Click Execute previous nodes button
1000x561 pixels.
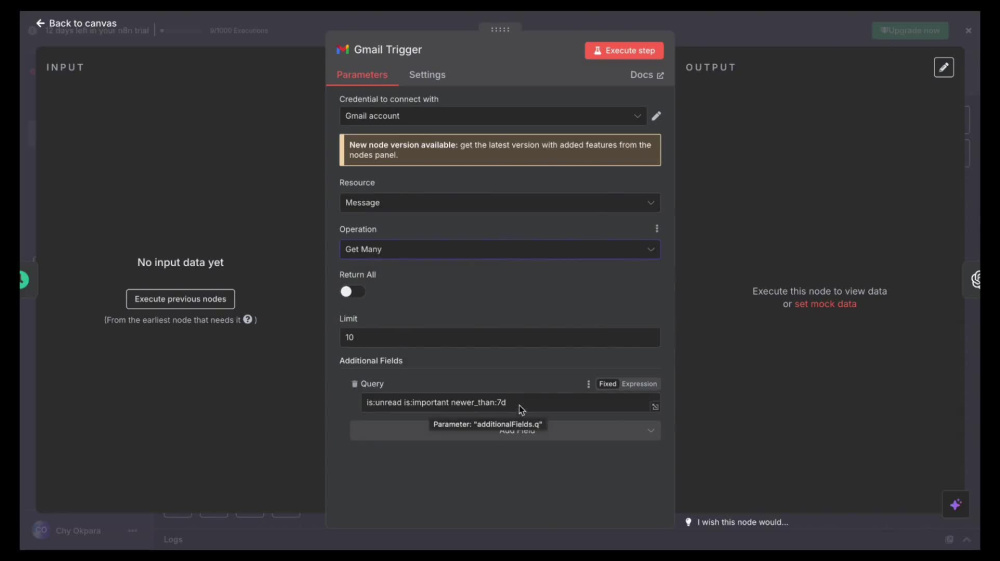[180, 299]
